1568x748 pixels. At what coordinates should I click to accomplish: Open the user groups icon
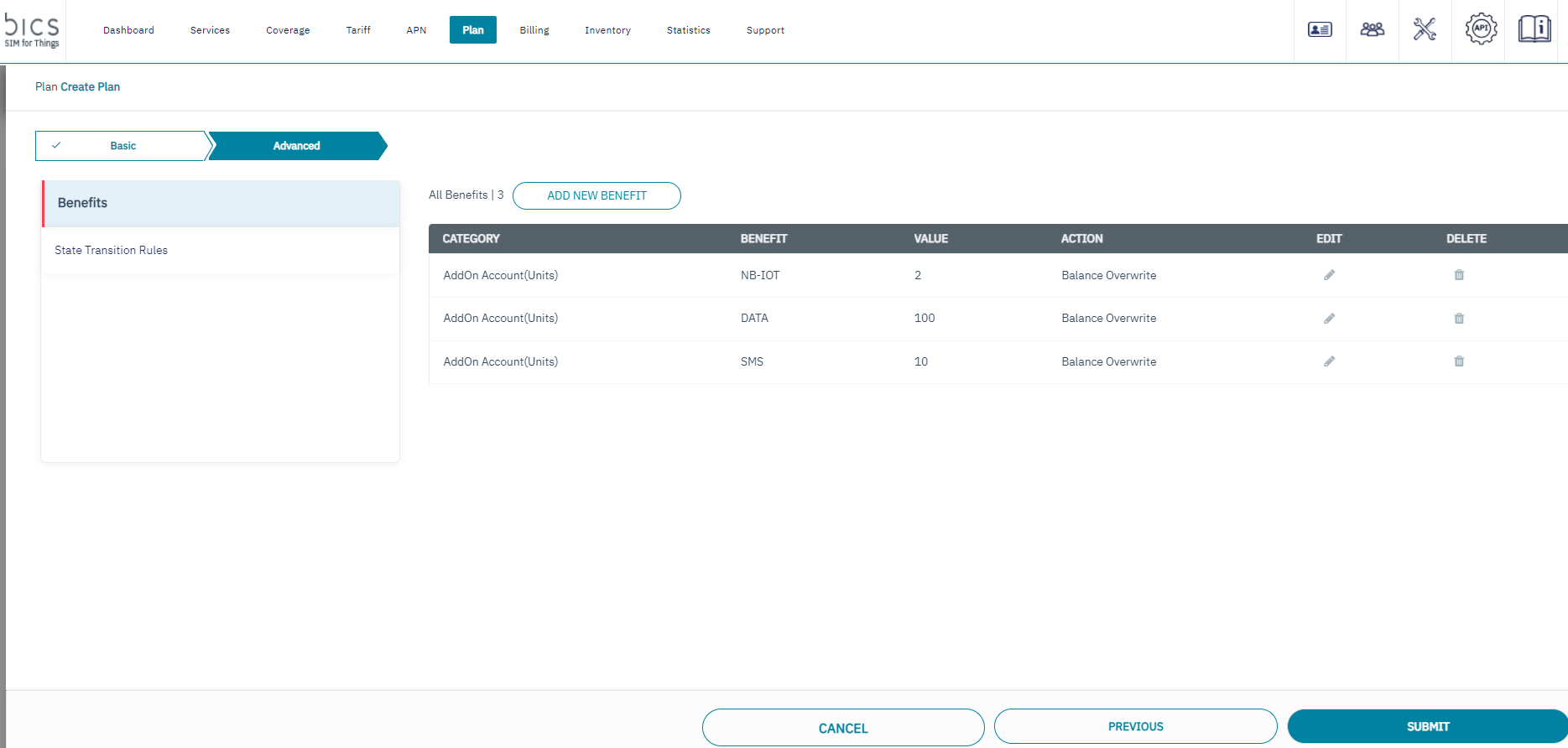coord(1372,29)
